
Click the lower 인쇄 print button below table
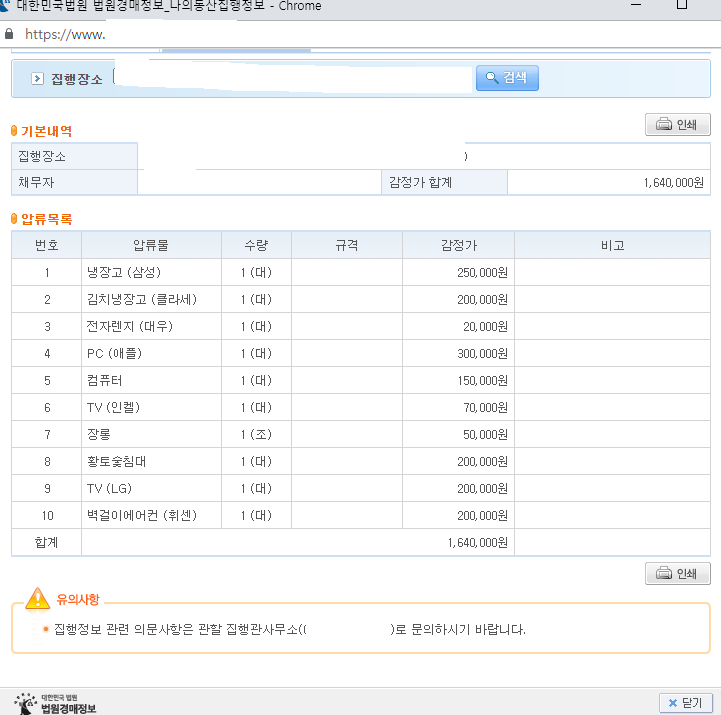coord(677,573)
